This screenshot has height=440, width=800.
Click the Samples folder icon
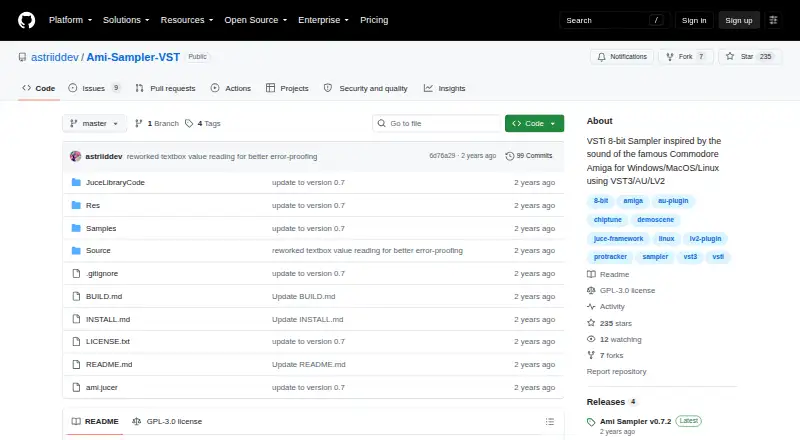[76, 228]
